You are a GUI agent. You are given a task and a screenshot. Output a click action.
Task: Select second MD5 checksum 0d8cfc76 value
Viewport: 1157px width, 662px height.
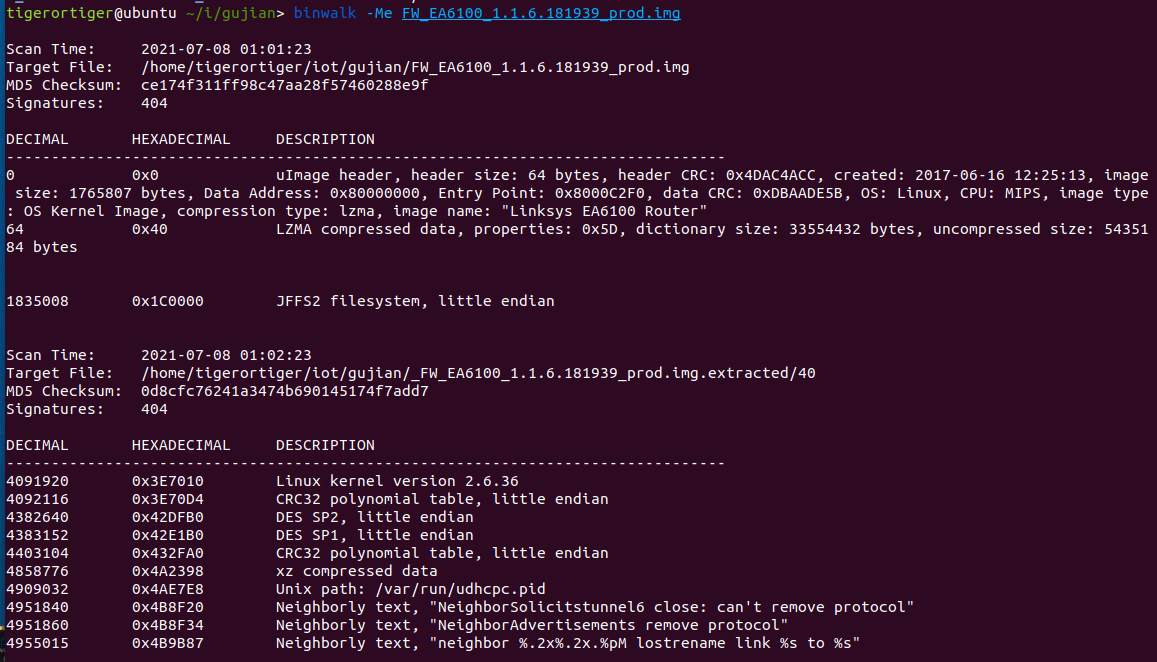coord(284,391)
